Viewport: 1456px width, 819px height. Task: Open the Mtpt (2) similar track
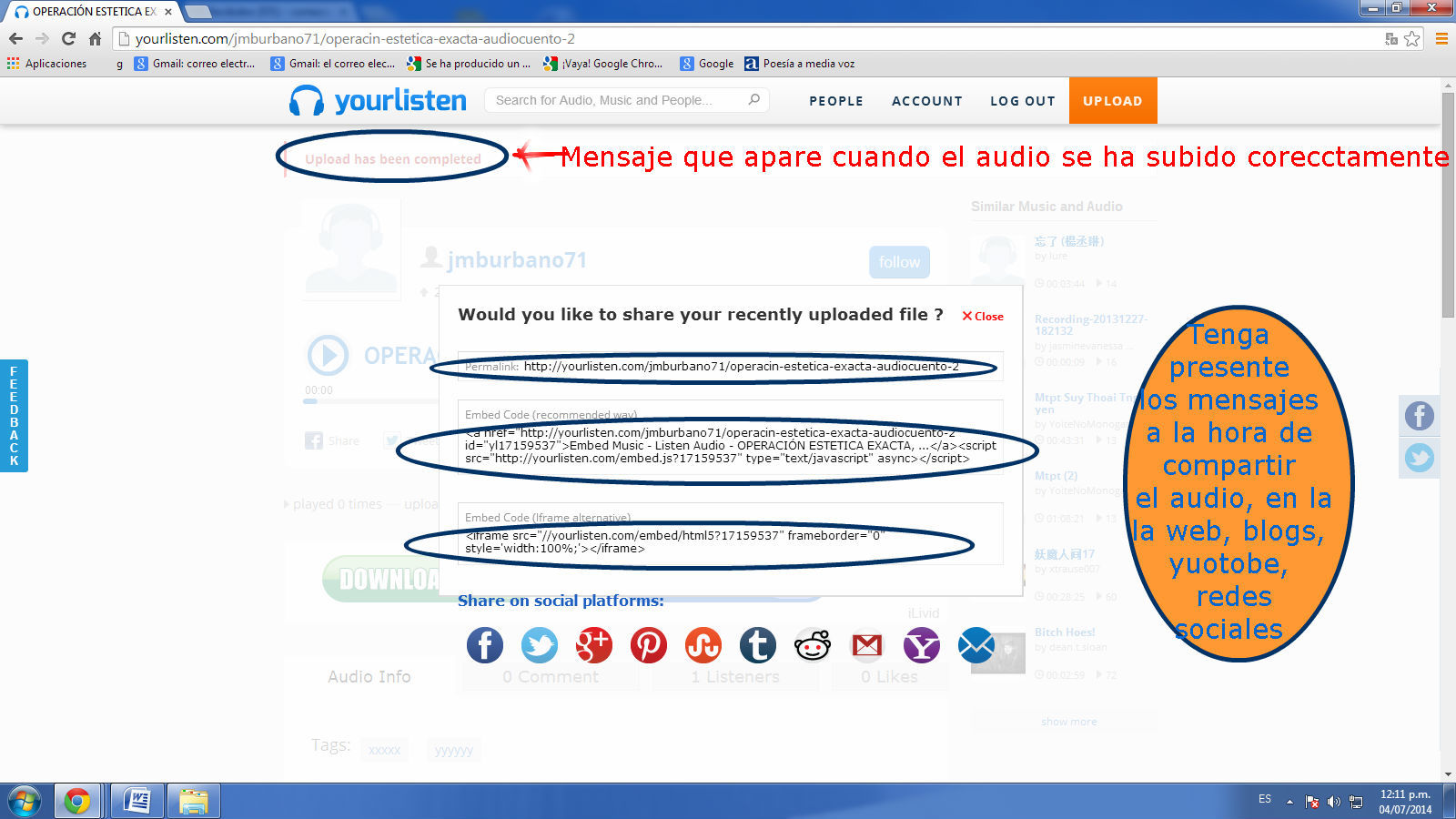[x=1056, y=476]
